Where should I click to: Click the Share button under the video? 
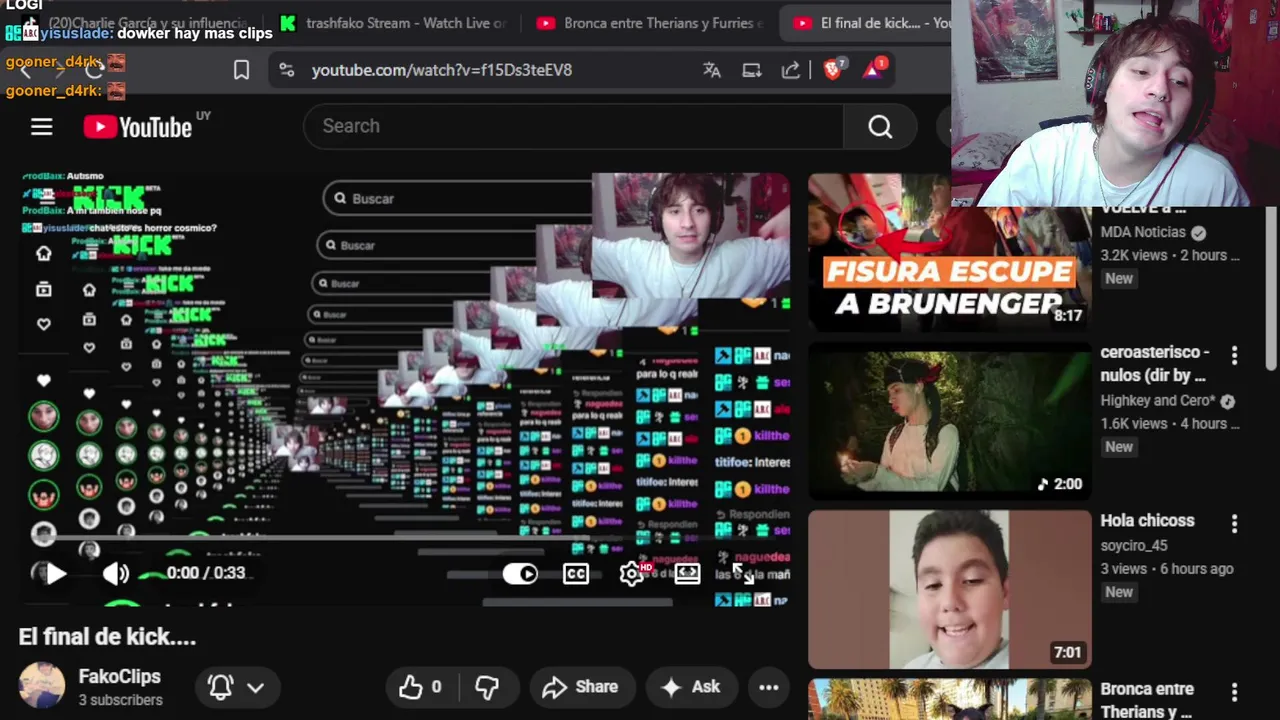581,687
